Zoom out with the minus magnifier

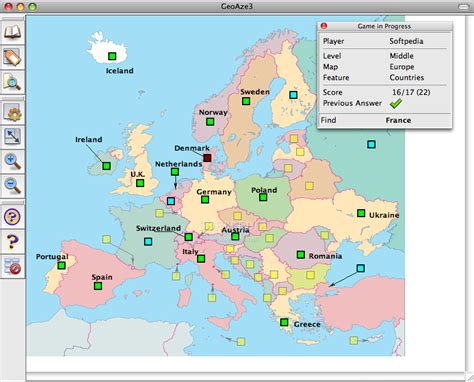click(x=12, y=185)
